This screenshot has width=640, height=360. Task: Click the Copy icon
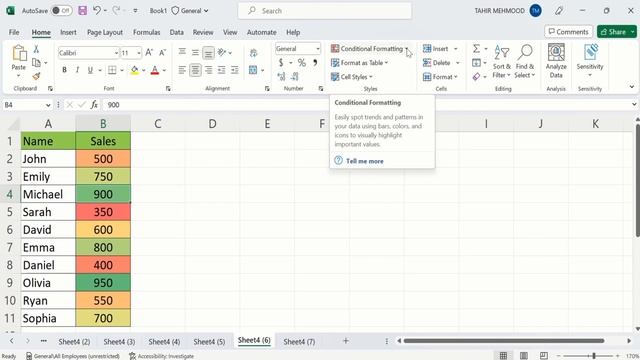coord(36,62)
